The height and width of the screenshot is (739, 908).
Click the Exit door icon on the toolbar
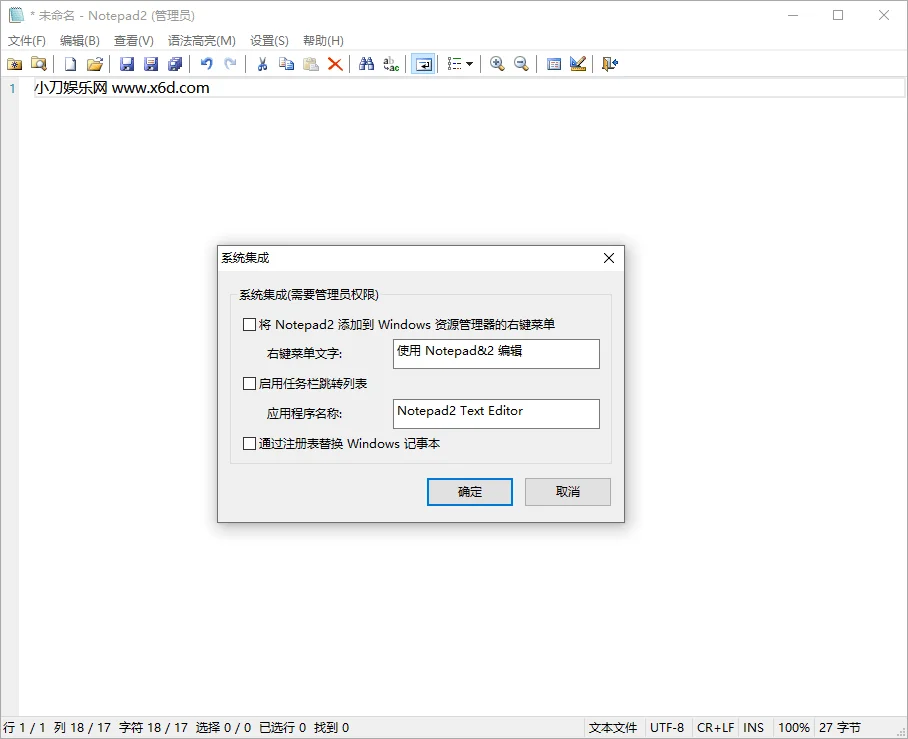click(x=608, y=63)
